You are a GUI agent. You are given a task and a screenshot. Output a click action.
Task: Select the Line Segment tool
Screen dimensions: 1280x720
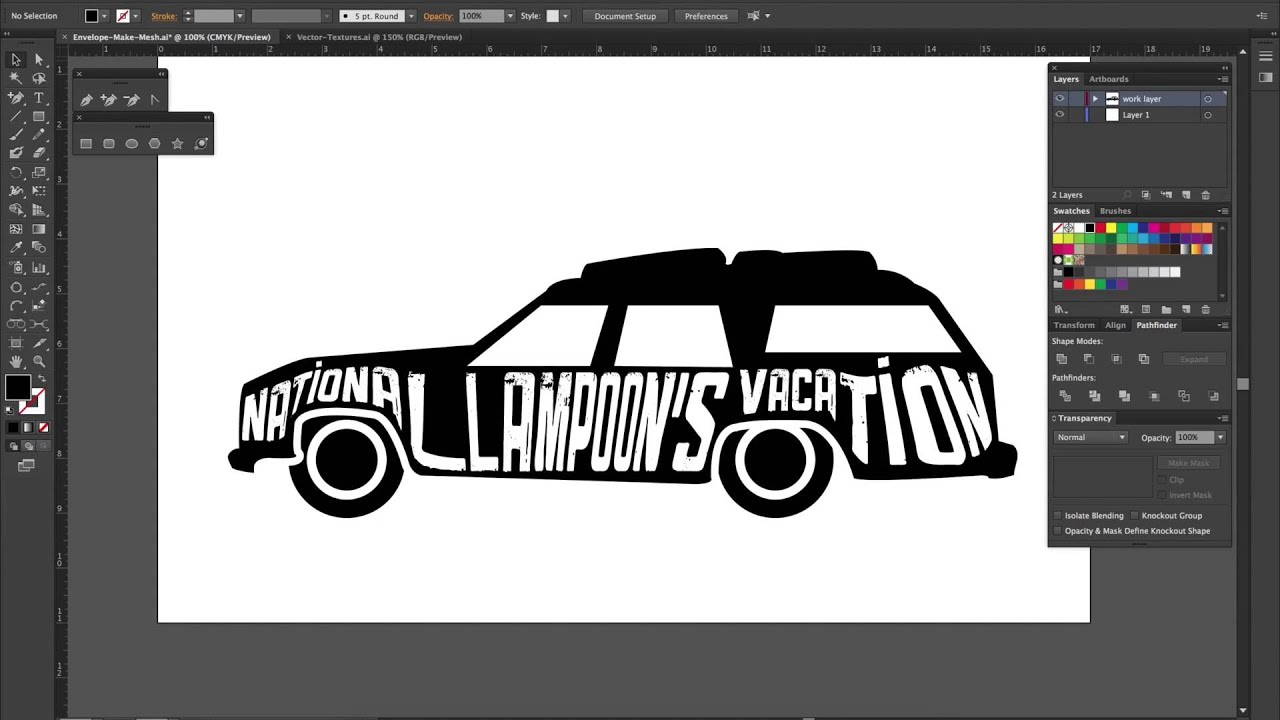point(16,116)
